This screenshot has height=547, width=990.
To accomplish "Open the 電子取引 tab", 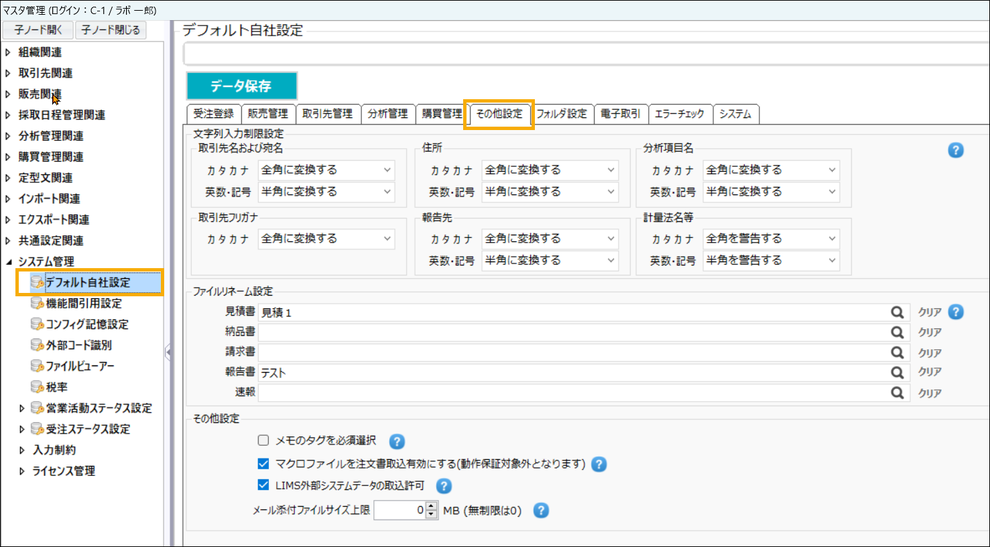I will click(x=620, y=114).
